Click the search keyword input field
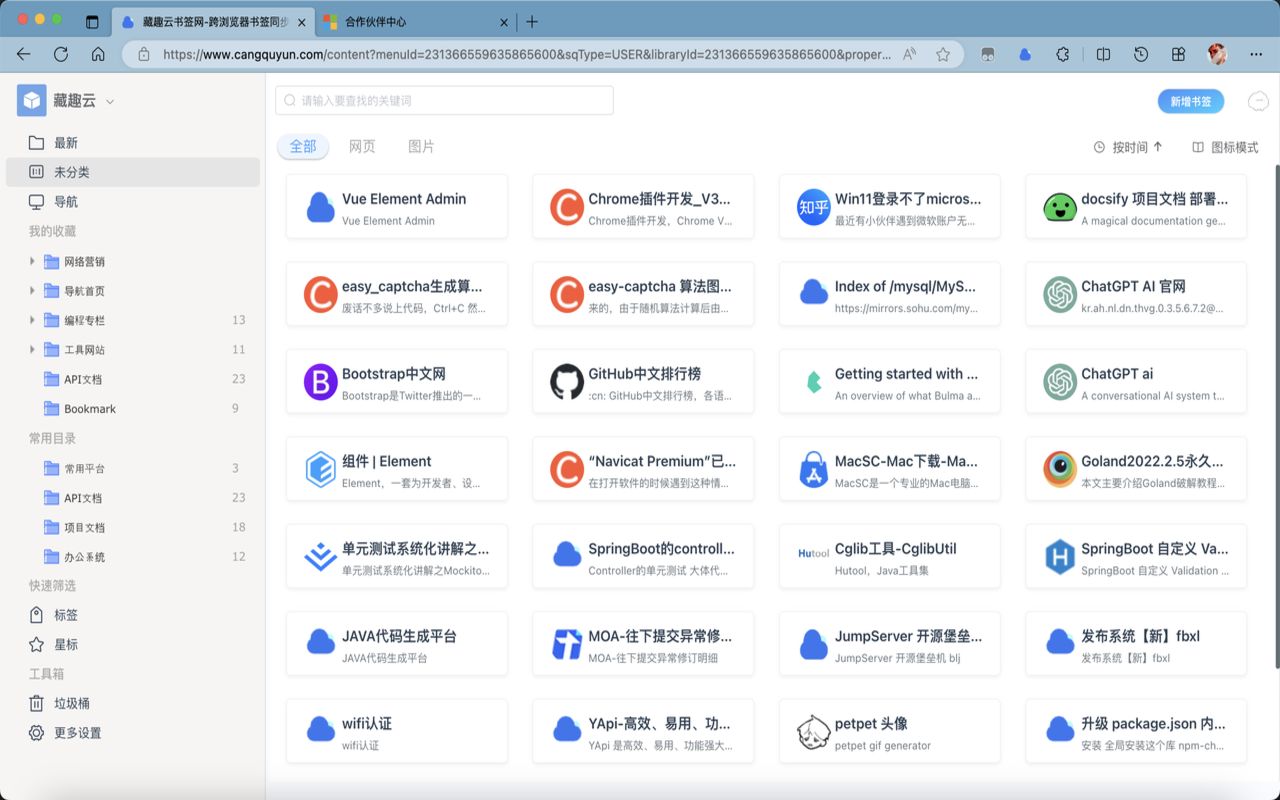The width and height of the screenshot is (1280, 800). point(443,100)
